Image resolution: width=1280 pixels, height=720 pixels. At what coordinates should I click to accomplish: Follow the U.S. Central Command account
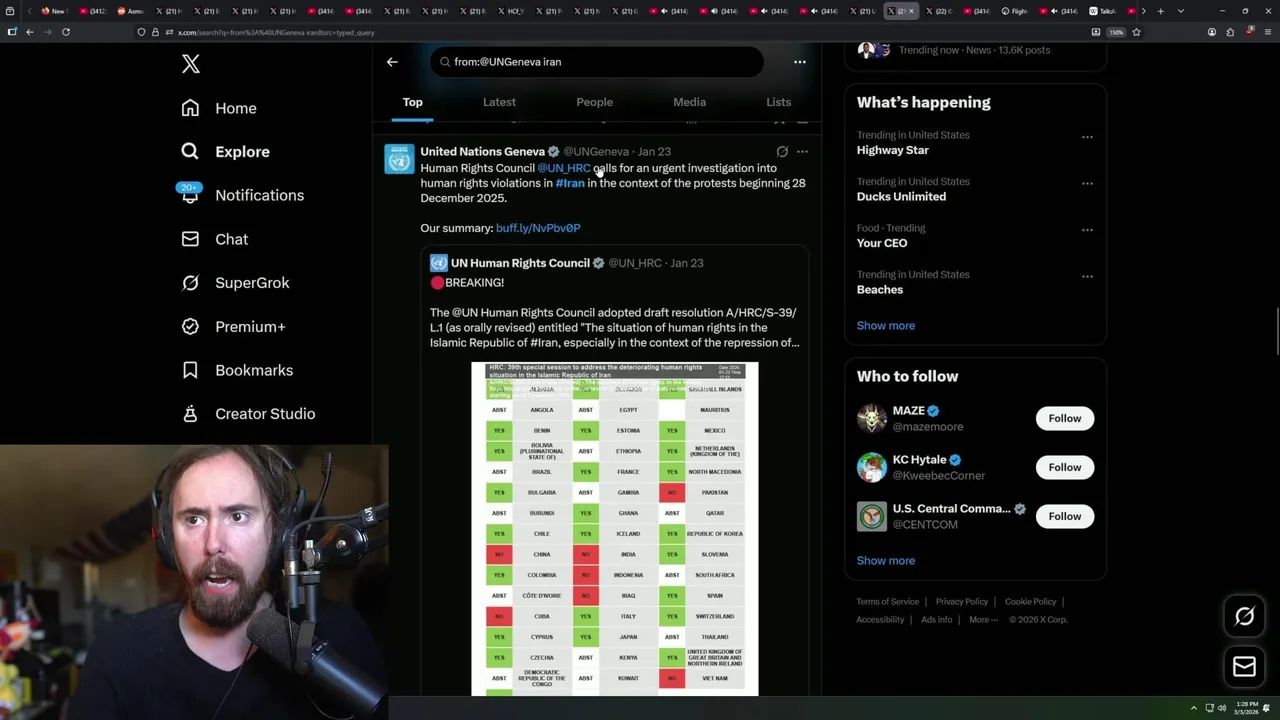[x=1064, y=516]
